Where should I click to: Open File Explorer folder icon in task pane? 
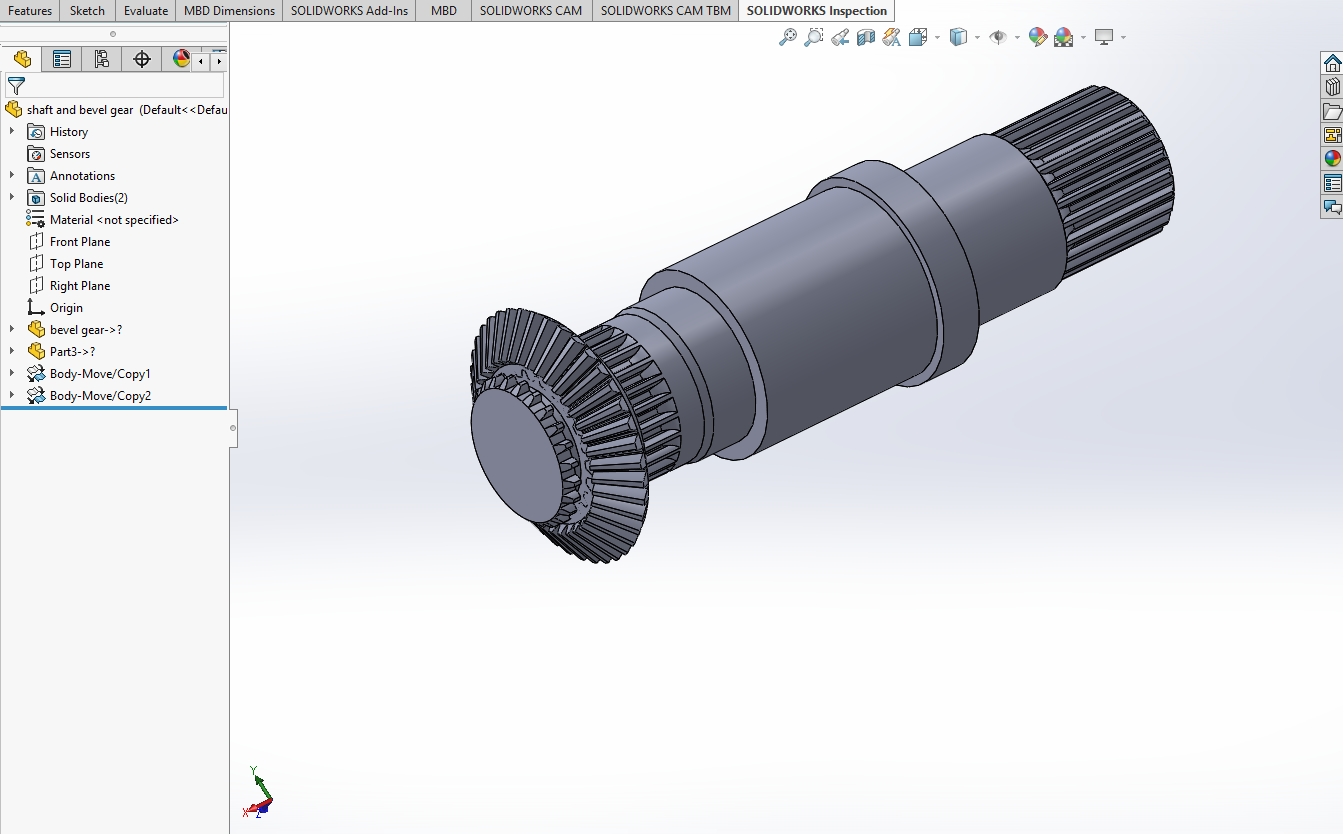tap(1332, 111)
